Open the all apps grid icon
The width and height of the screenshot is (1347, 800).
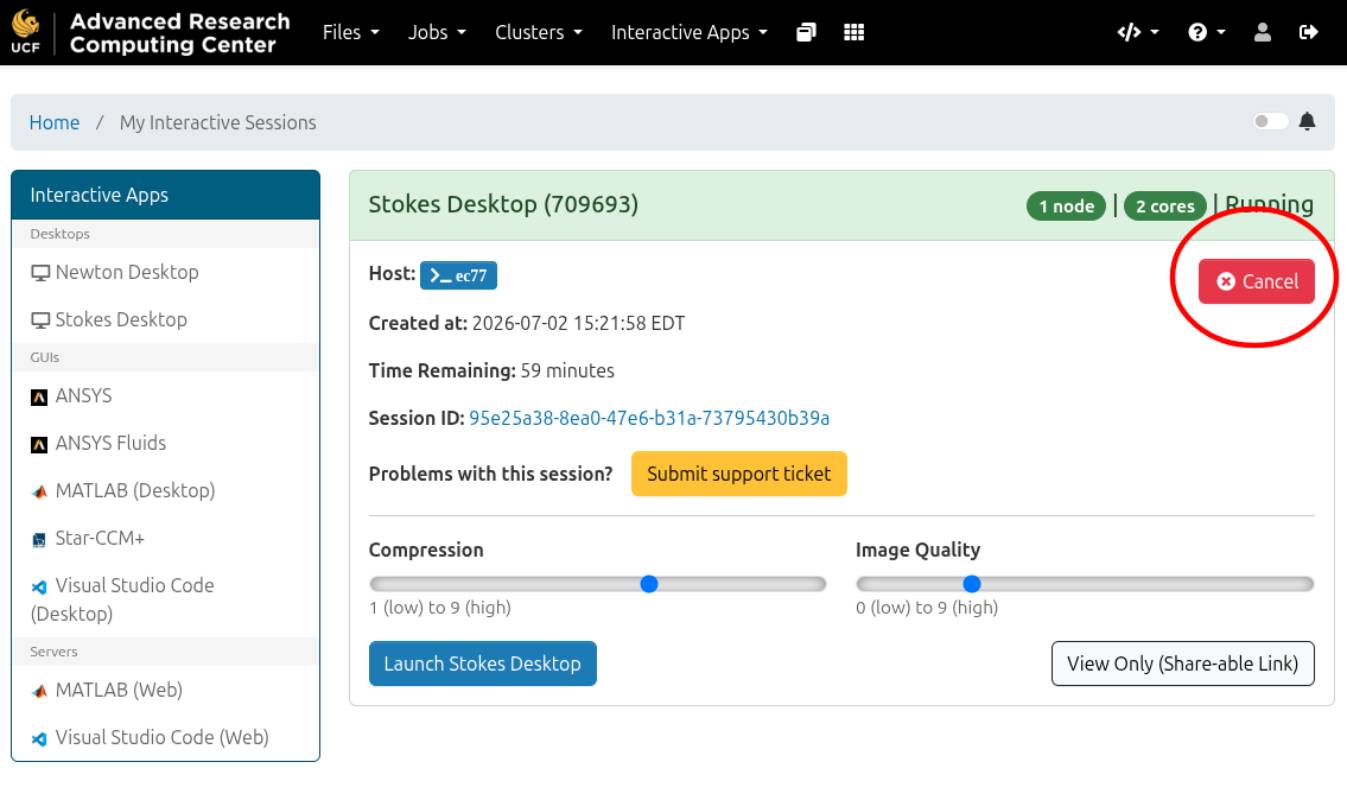click(854, 32)
